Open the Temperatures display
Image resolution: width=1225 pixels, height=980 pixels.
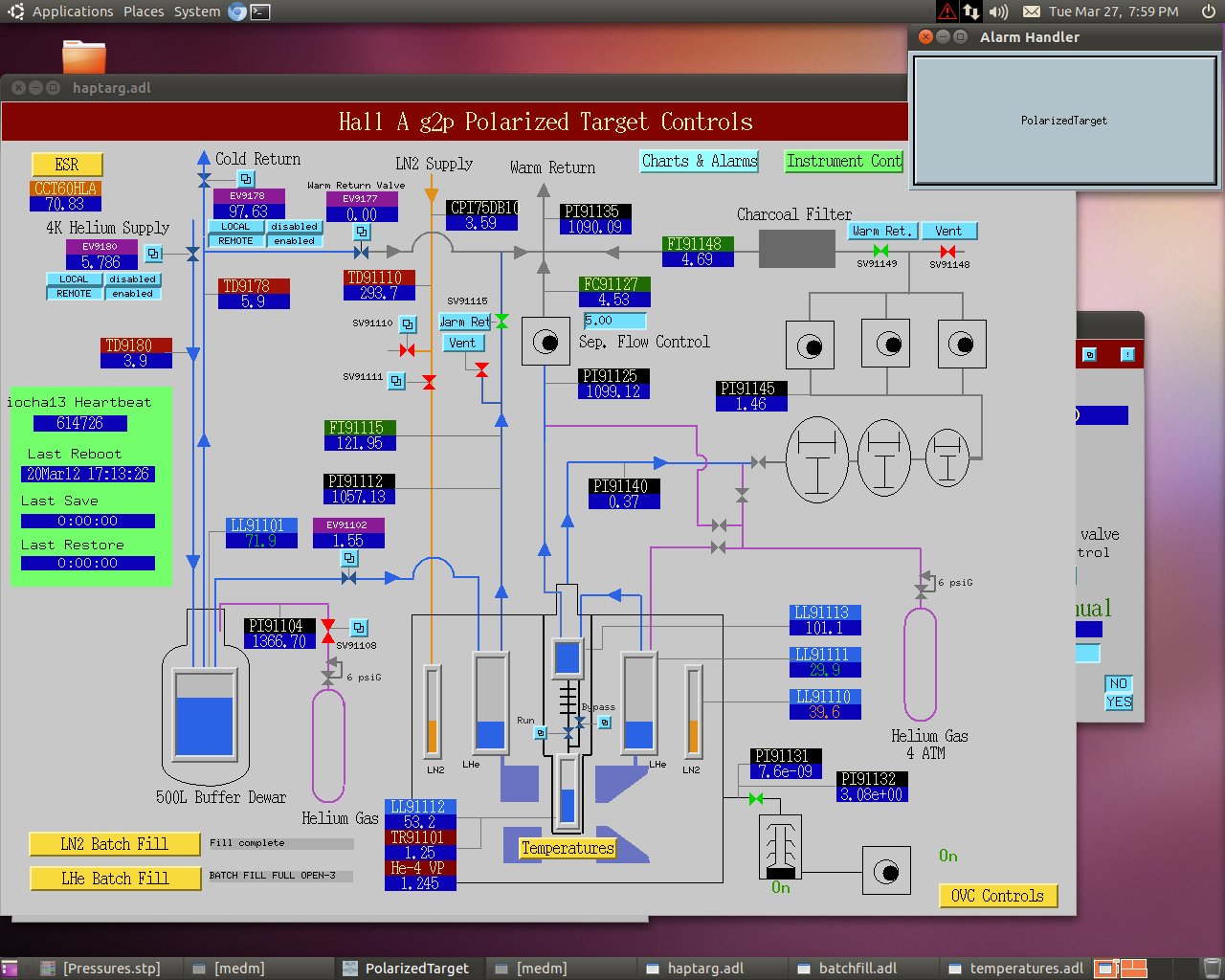click(x=568, y=848)
